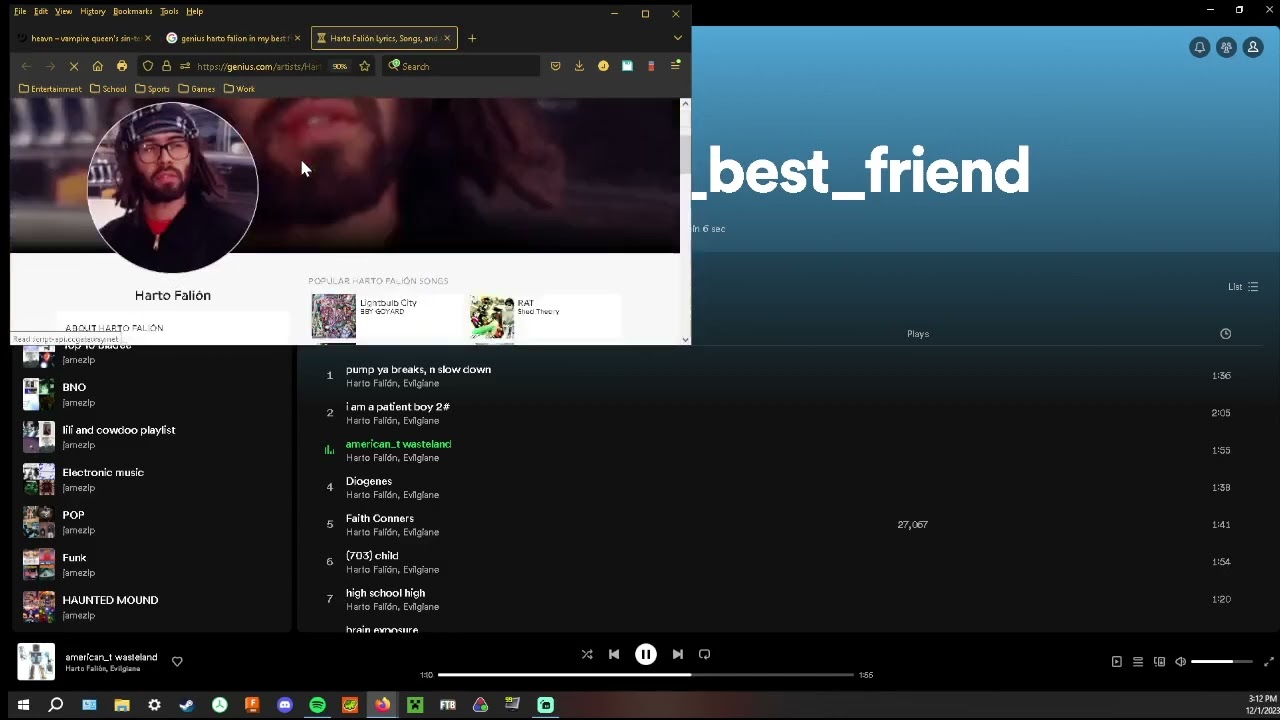The image size is (1280, 720).
Task: Click the genius.com URL address bar
Action: pyautogui.click(x=258, y=66)
